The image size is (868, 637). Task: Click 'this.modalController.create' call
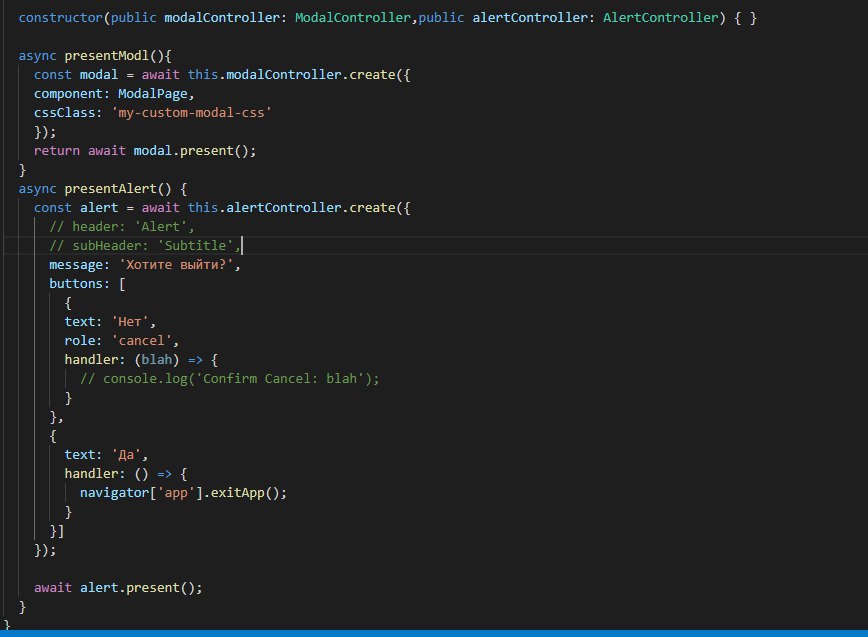coord(291,75)
